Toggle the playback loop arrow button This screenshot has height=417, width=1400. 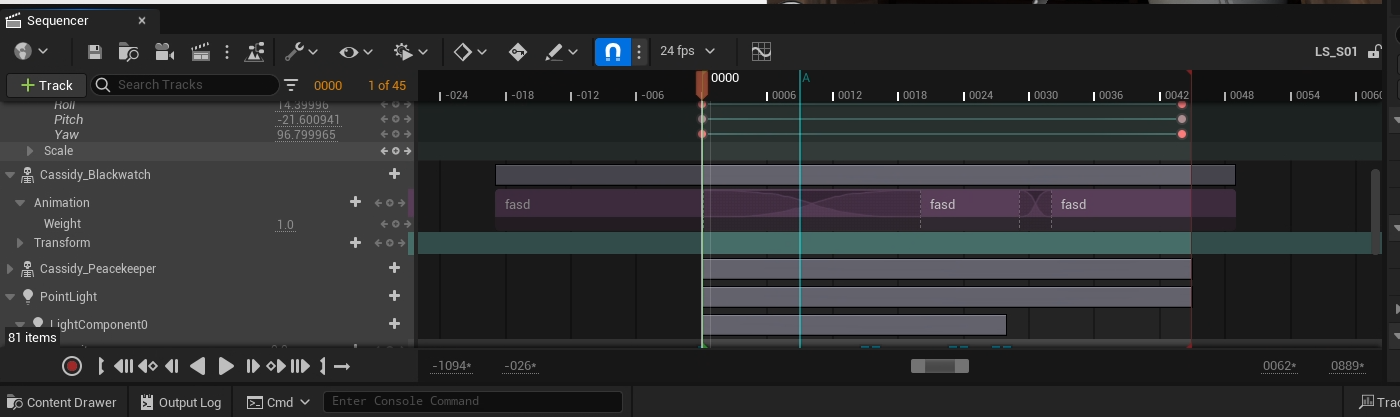point(341,366)
